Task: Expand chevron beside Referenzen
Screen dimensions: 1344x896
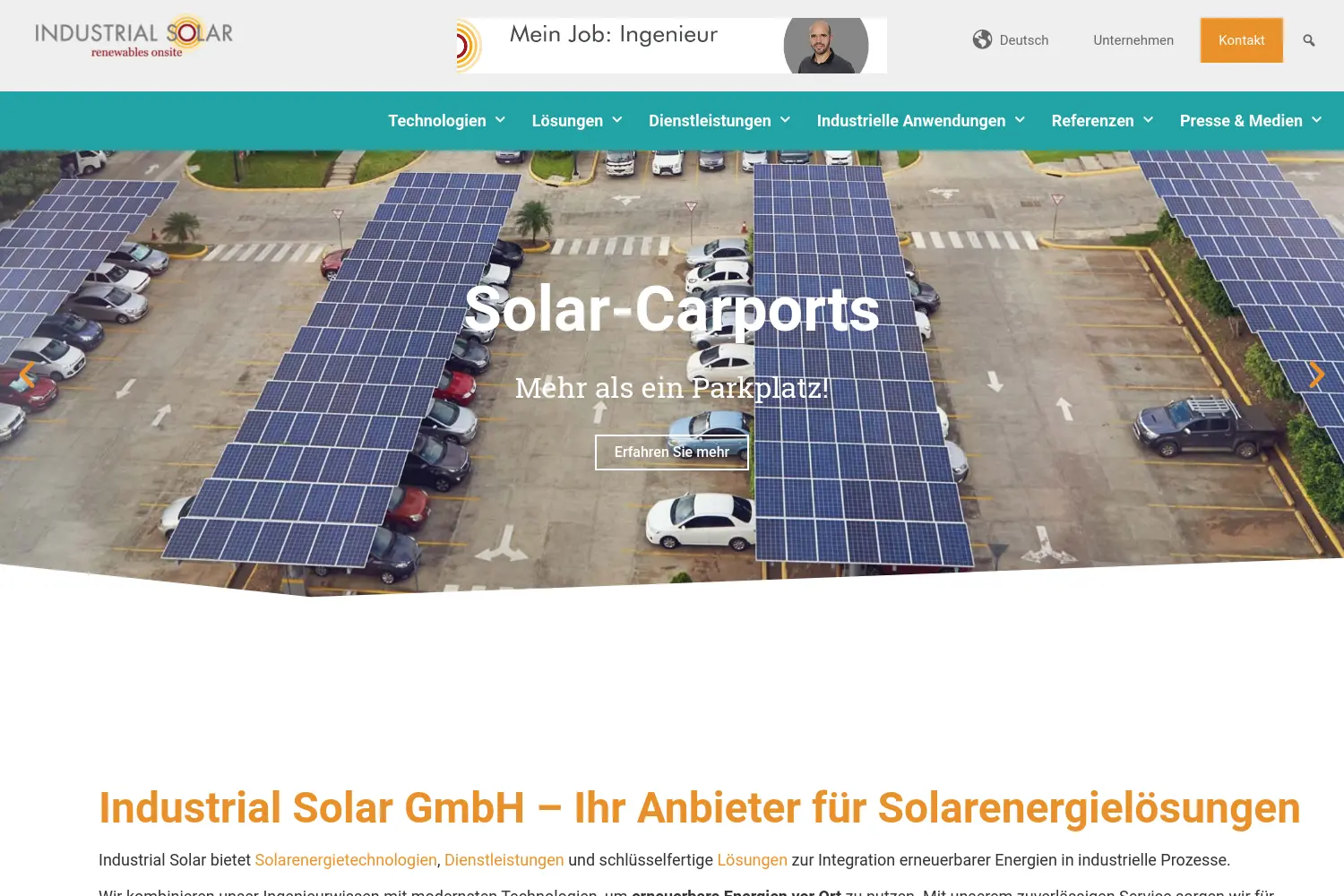Action: click(x=1148, y=120)
